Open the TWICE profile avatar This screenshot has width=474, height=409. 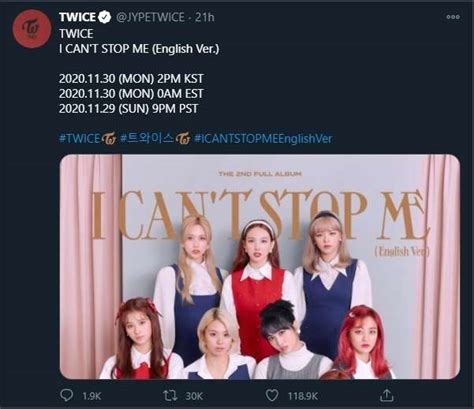pyautogui.click(x=32, y=29)
